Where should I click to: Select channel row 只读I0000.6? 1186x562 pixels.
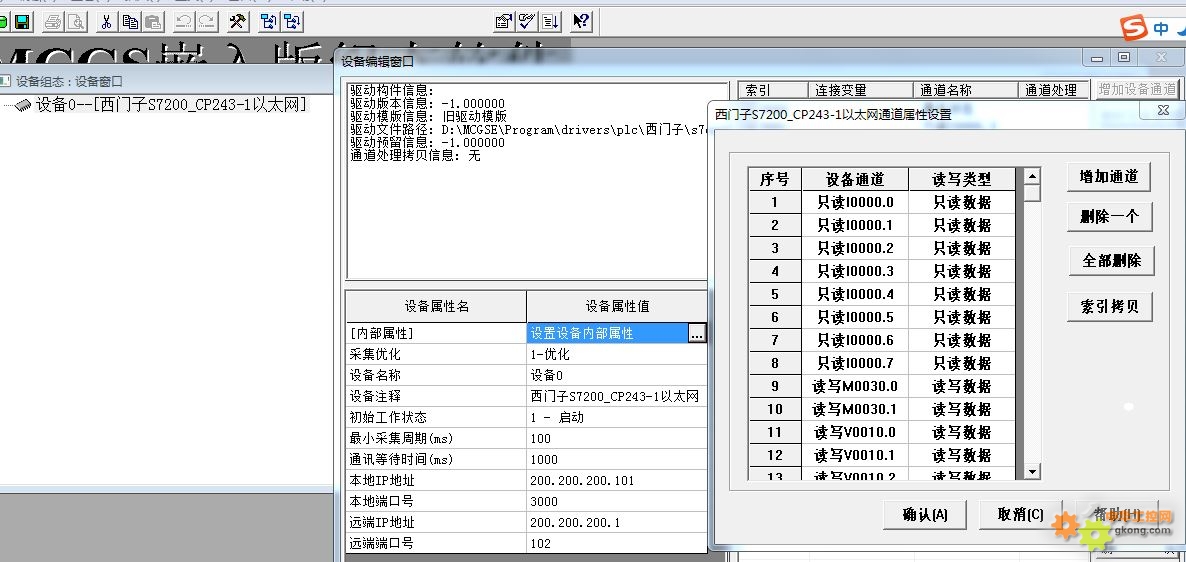click(x=882, y=340)
